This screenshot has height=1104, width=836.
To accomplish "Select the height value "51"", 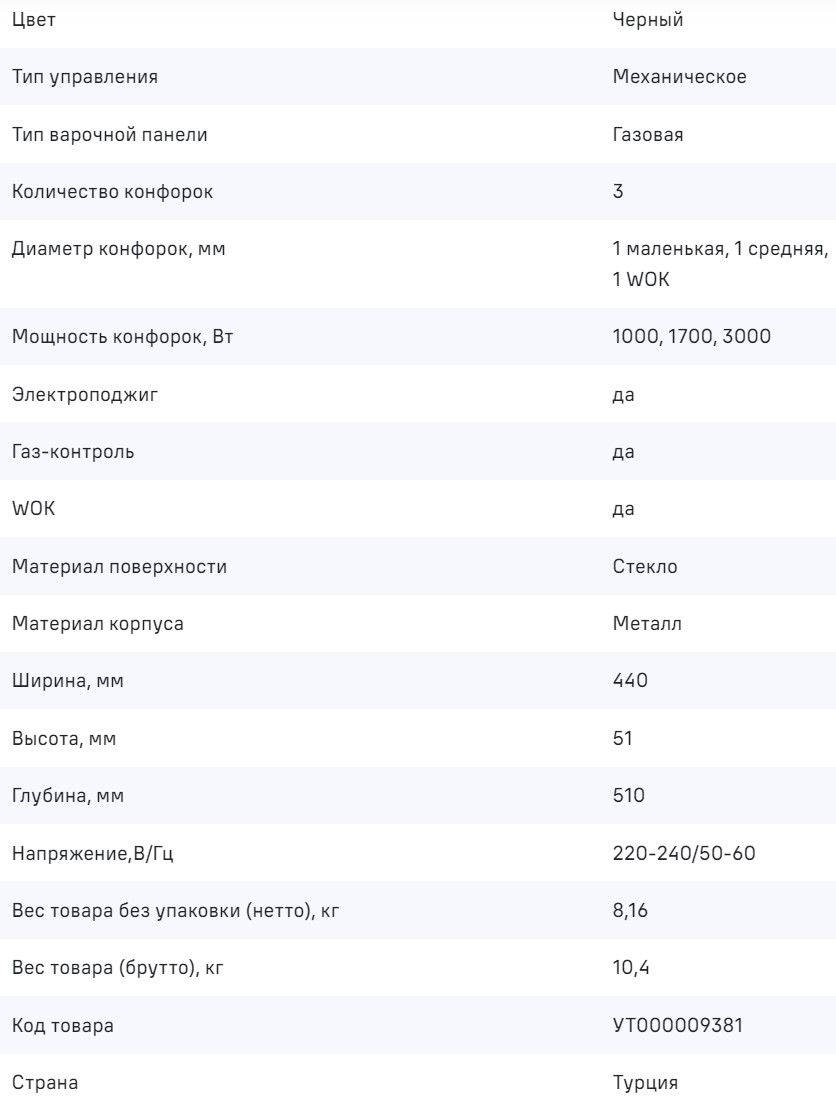I will 623,739.
